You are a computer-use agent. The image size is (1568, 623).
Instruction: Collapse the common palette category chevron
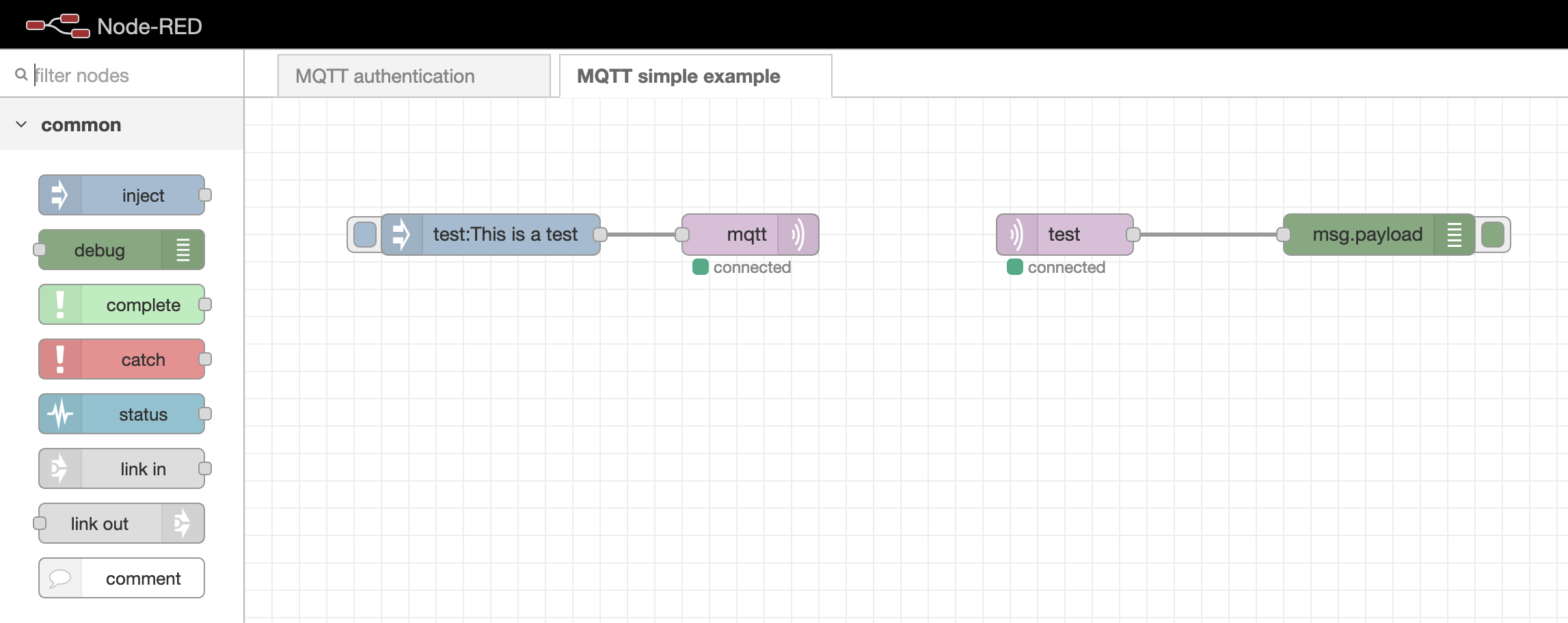pos(21,124)
